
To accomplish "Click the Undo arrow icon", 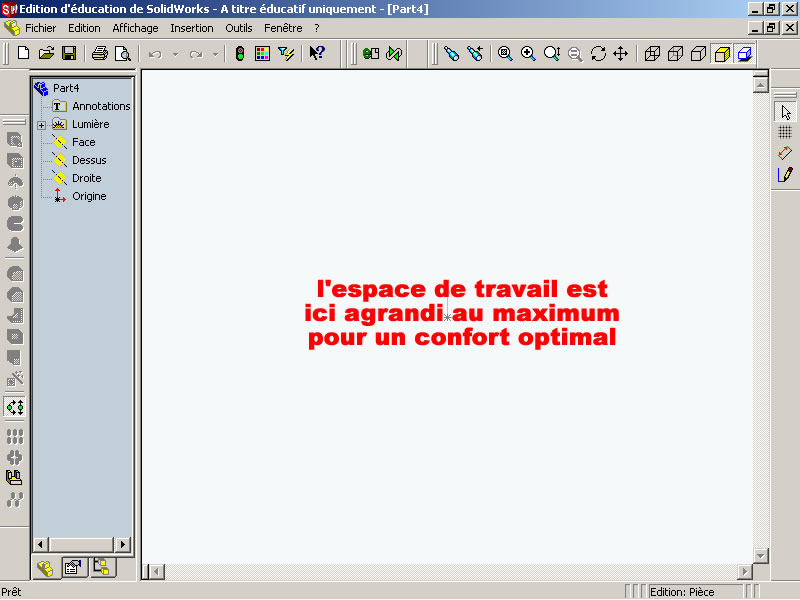I will pos(155,54).
